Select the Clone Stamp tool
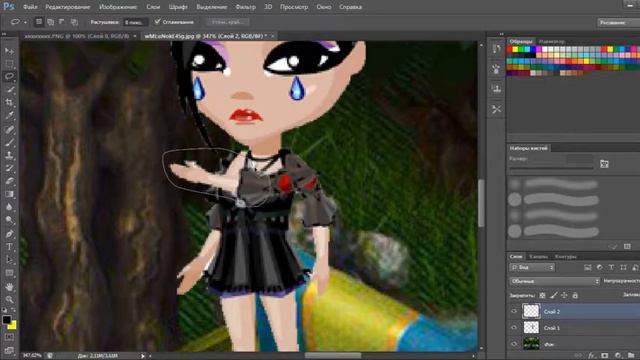 tap(9, 155)
